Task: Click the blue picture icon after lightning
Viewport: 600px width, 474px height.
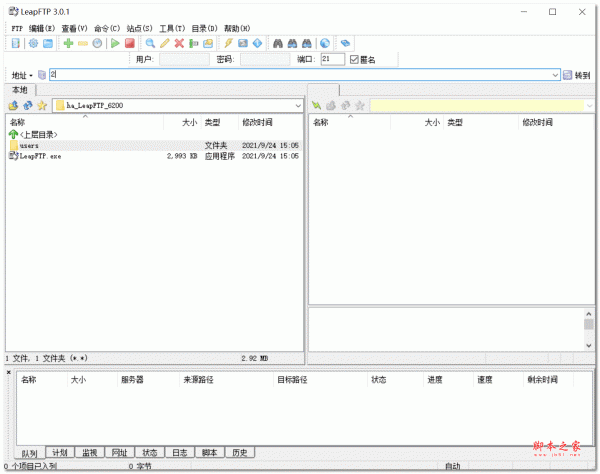Action: 243,43
